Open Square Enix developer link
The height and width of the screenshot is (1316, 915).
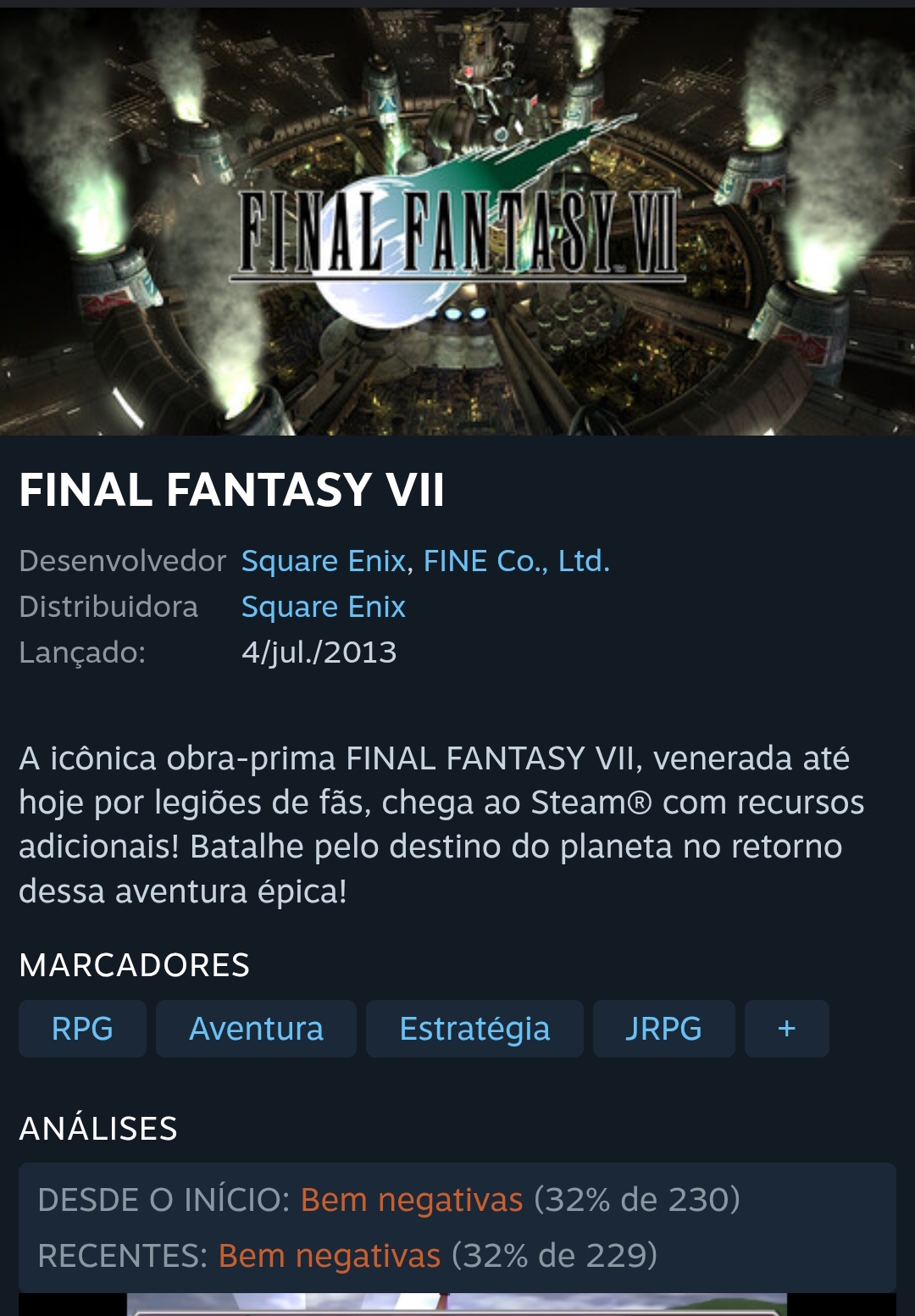[323, 561]
